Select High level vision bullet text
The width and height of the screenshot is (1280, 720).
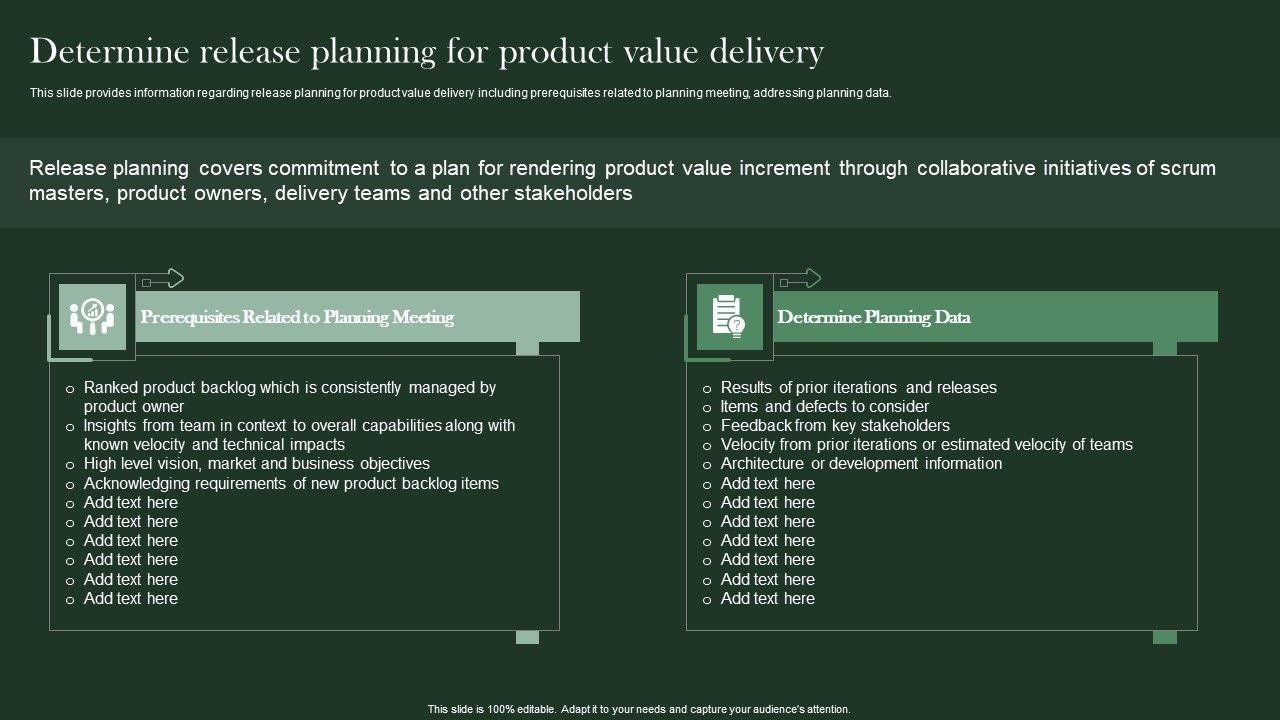pyautogui.click(x=257, y=464)
